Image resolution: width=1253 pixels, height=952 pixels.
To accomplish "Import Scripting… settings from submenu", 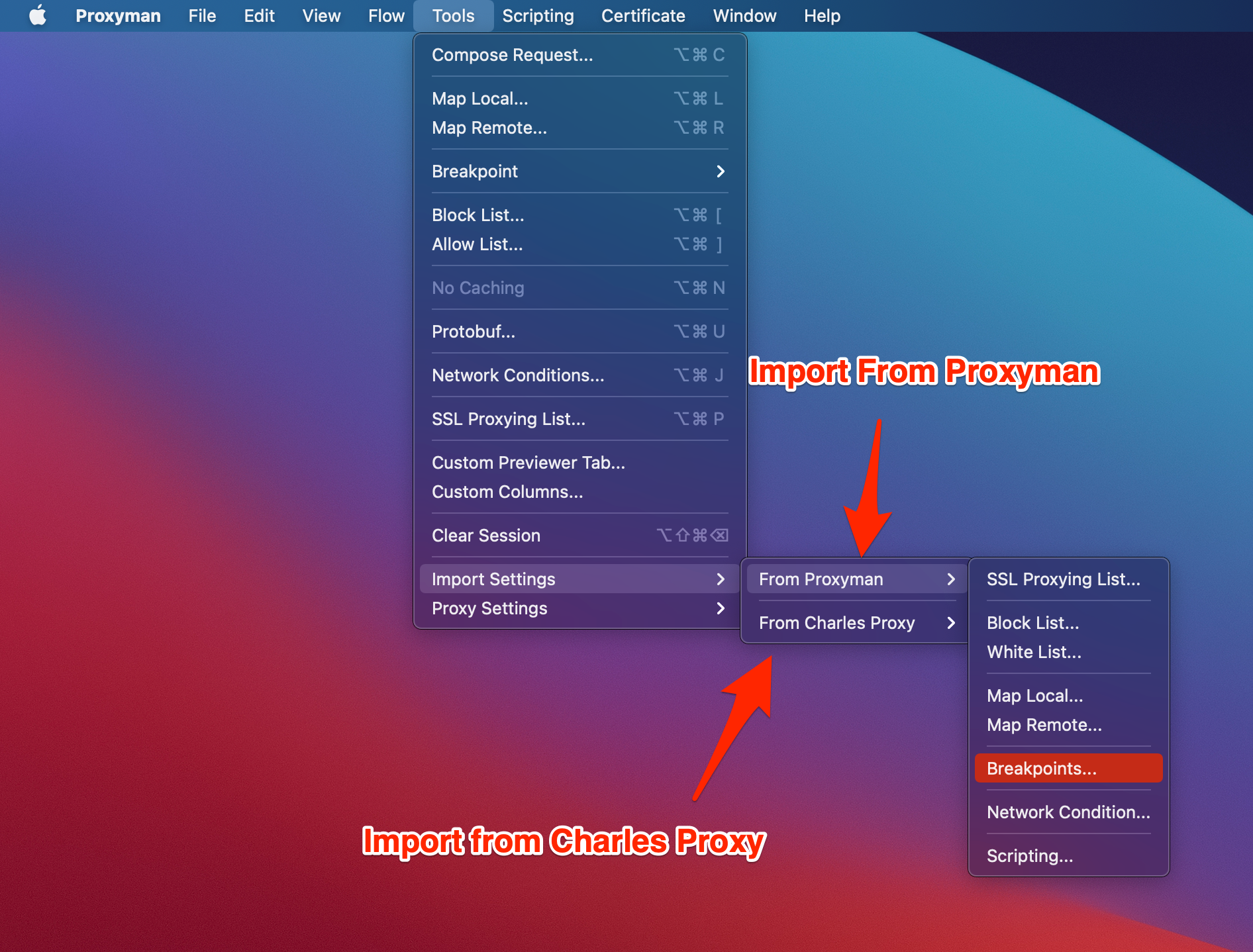I will click(1068, 856).
